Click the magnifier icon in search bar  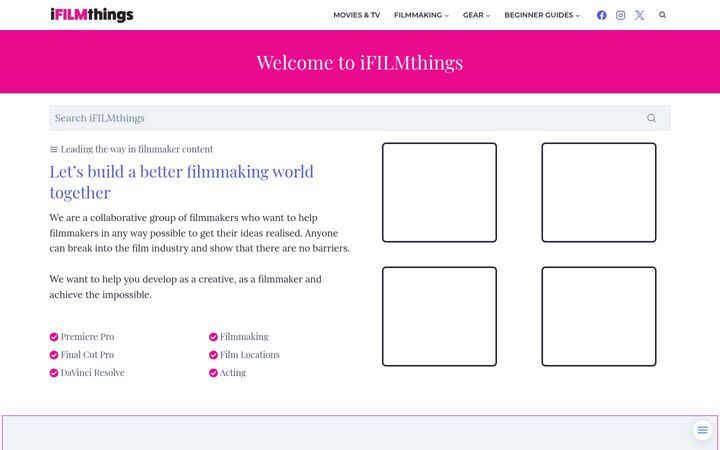click(x=651, y=118)
